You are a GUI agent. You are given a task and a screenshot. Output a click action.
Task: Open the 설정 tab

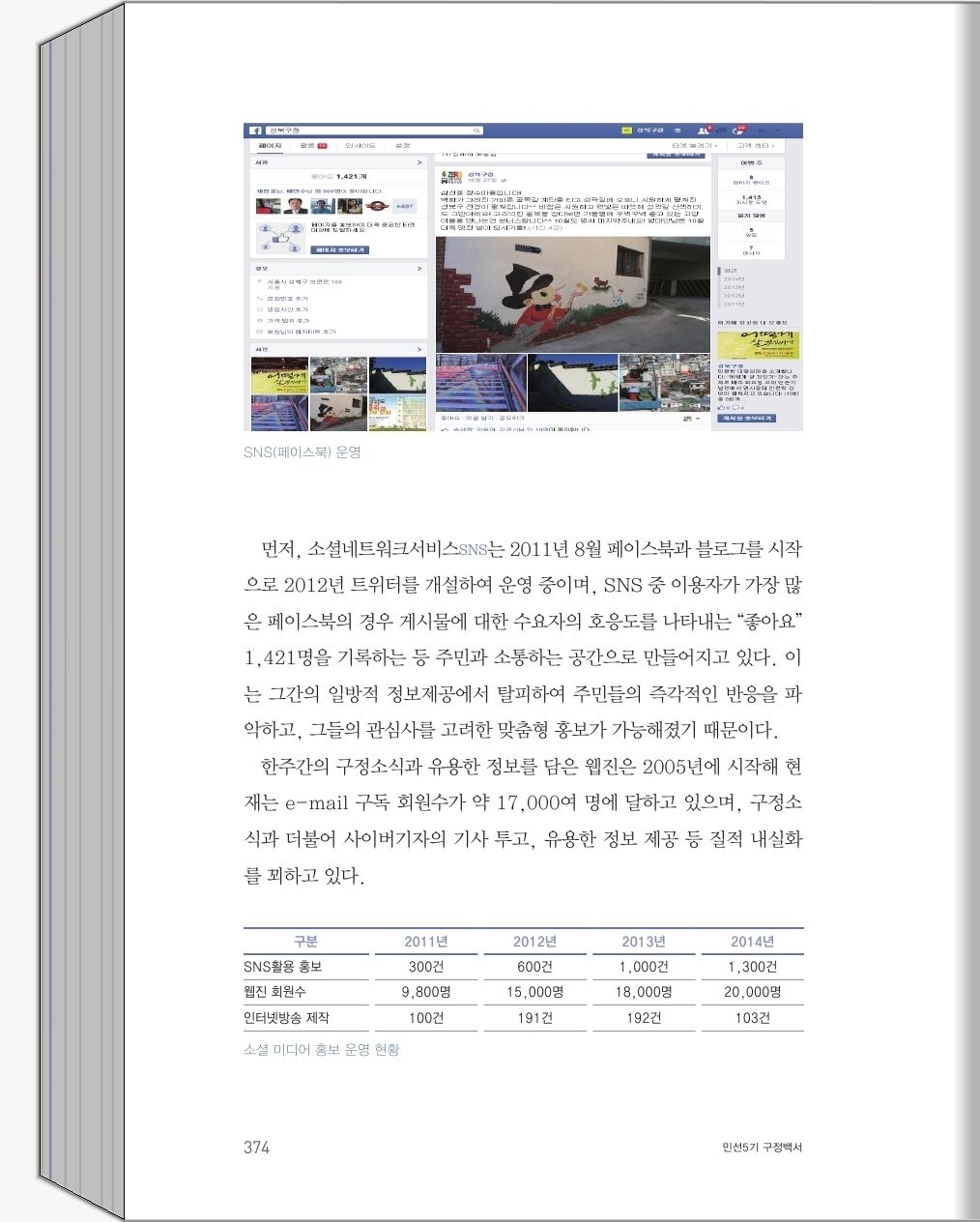tap(402, 146)
